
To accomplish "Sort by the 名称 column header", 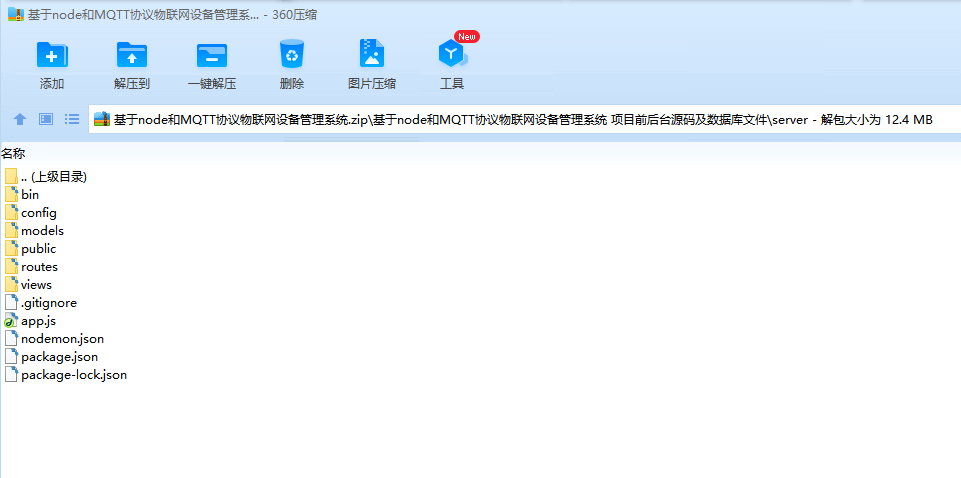I will (13, 154).
